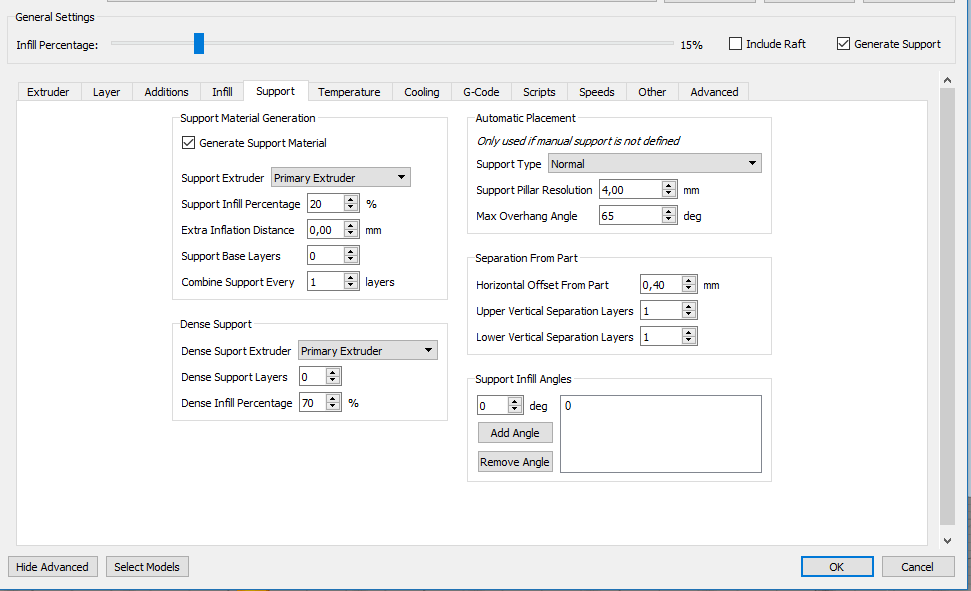
Task: Decrease Dense Infill Percentage spinner value
Action: click(x=333, y=407)
